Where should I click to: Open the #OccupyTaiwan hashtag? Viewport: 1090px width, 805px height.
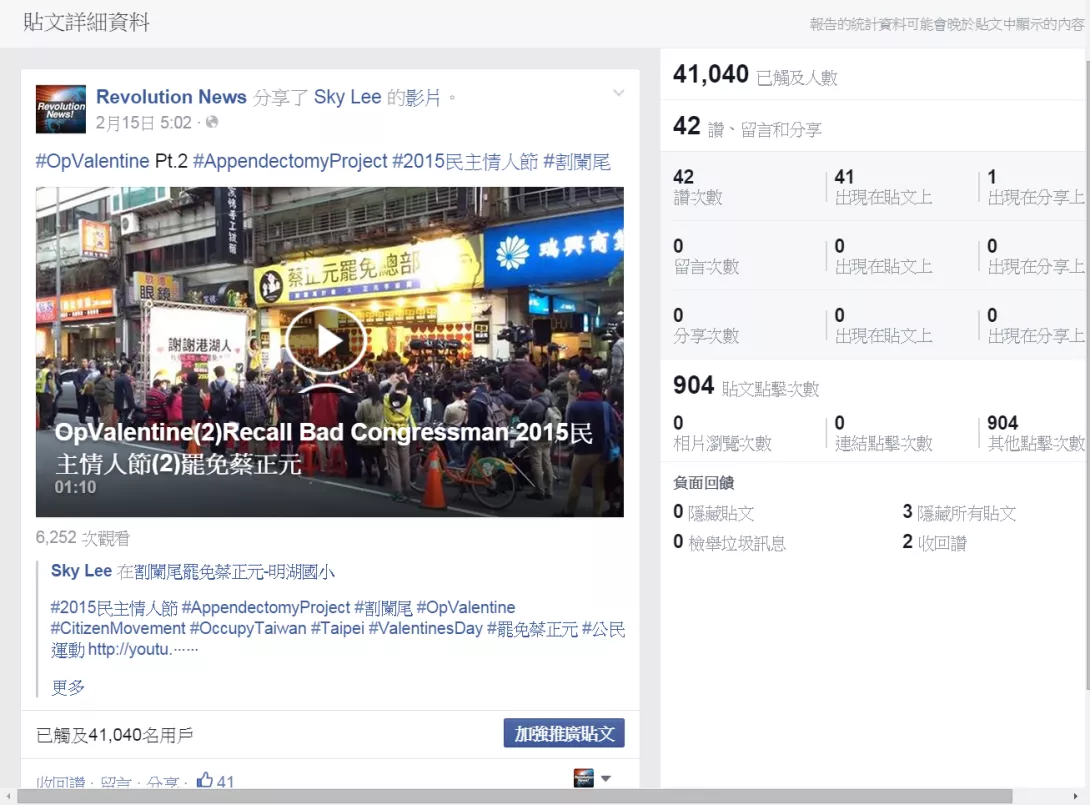tap(248, 628)
